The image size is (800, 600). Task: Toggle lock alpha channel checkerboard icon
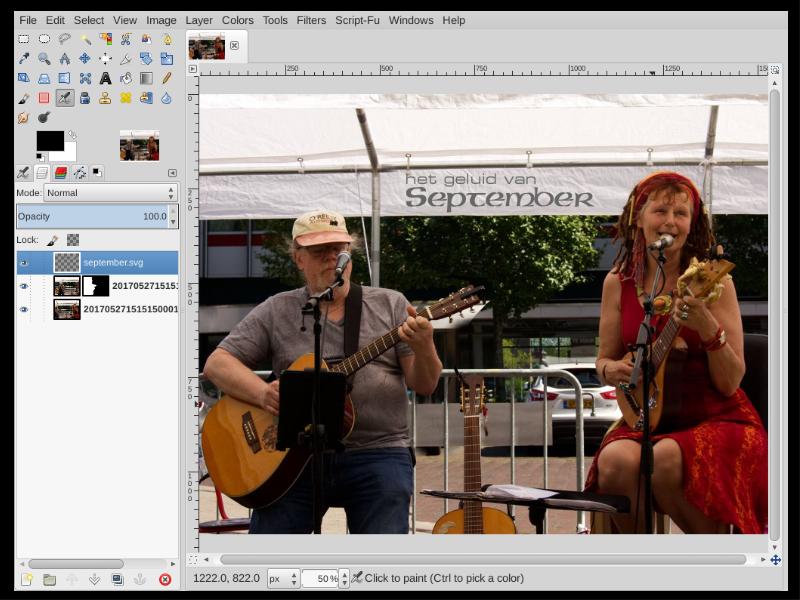pyautogui.click(x=73, y=240)
